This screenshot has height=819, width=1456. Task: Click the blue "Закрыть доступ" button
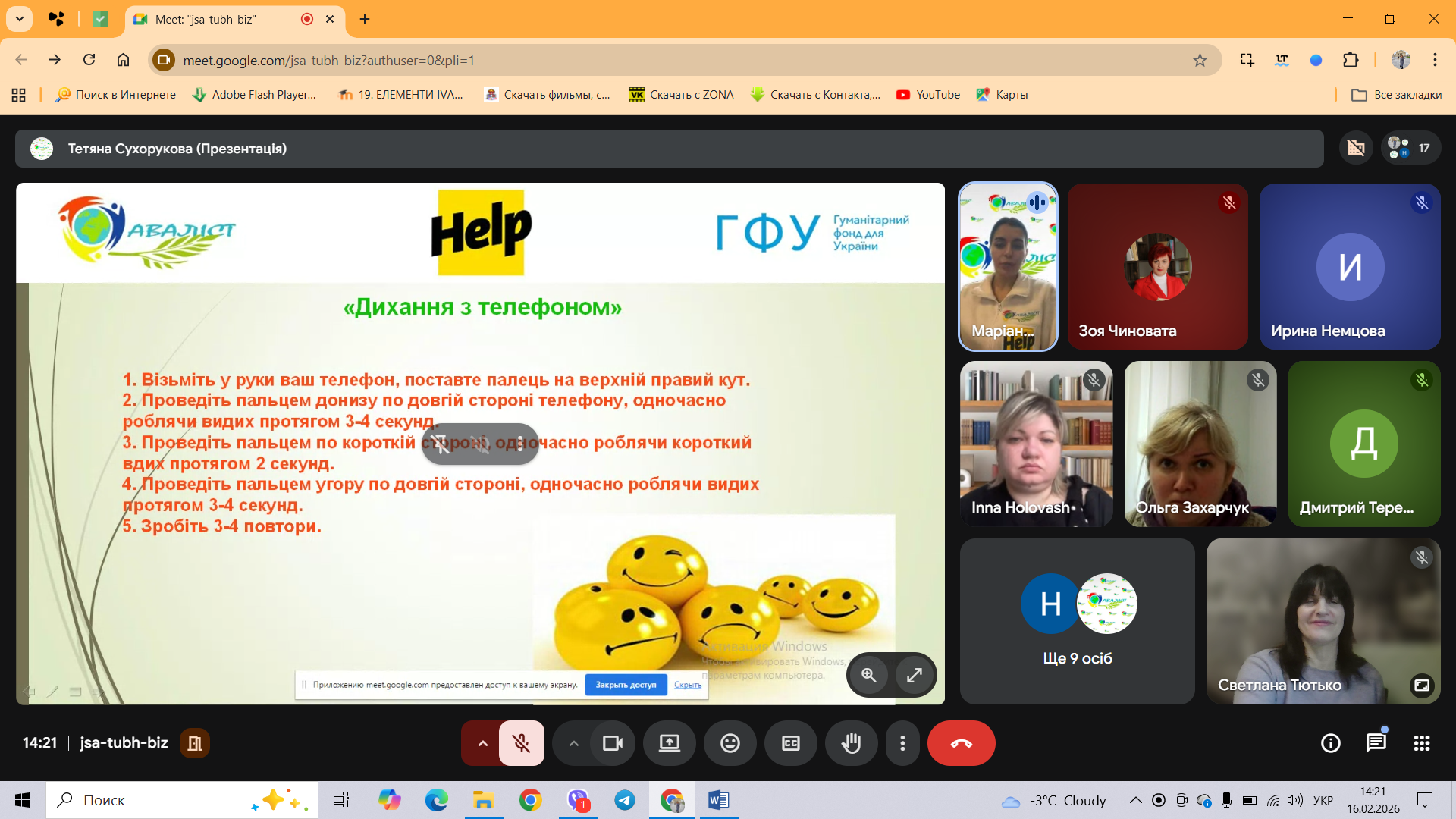tap(626, 685)
